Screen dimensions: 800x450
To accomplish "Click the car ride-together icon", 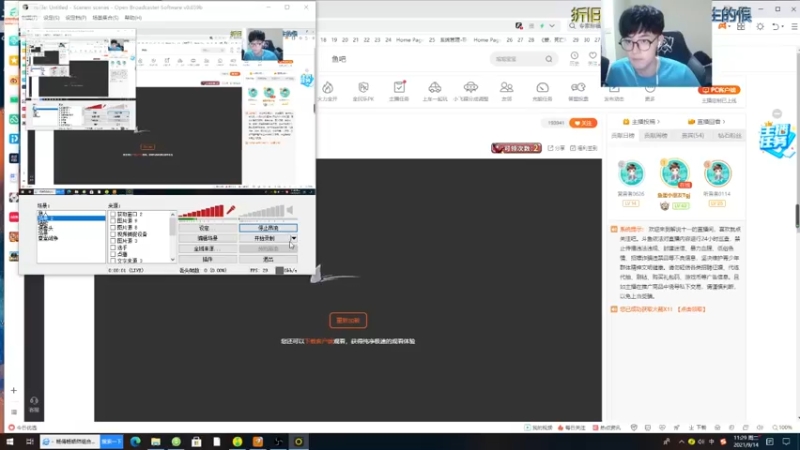I will pos(435,87).
